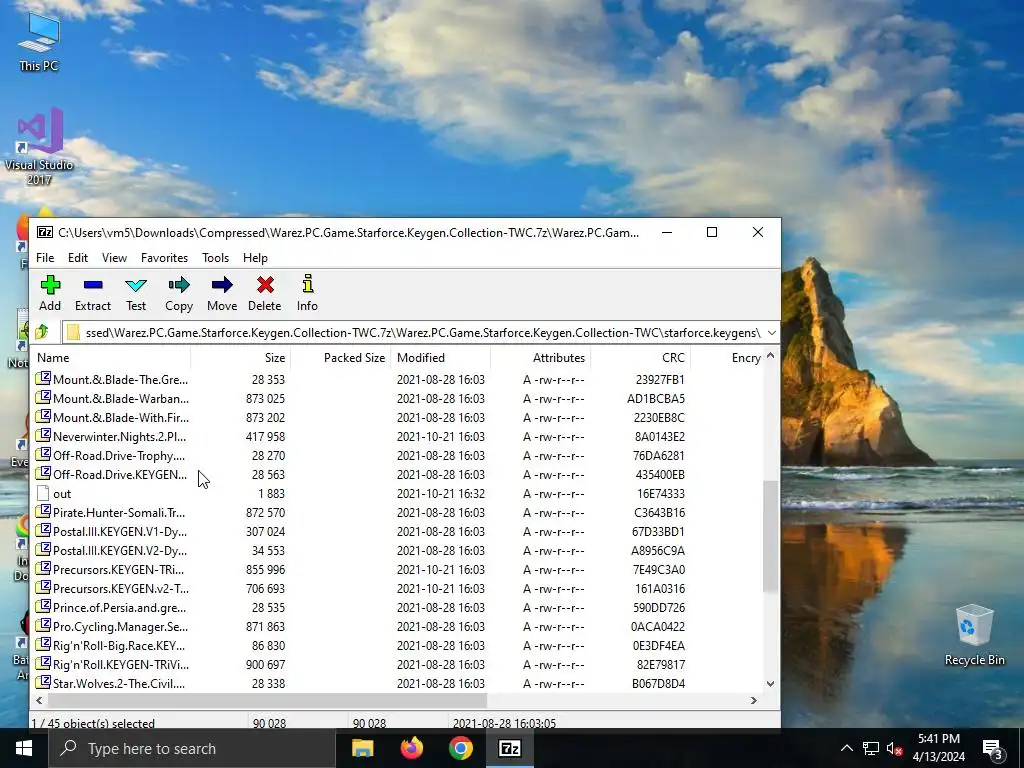Open the File menu

click(x=45, y=258)
